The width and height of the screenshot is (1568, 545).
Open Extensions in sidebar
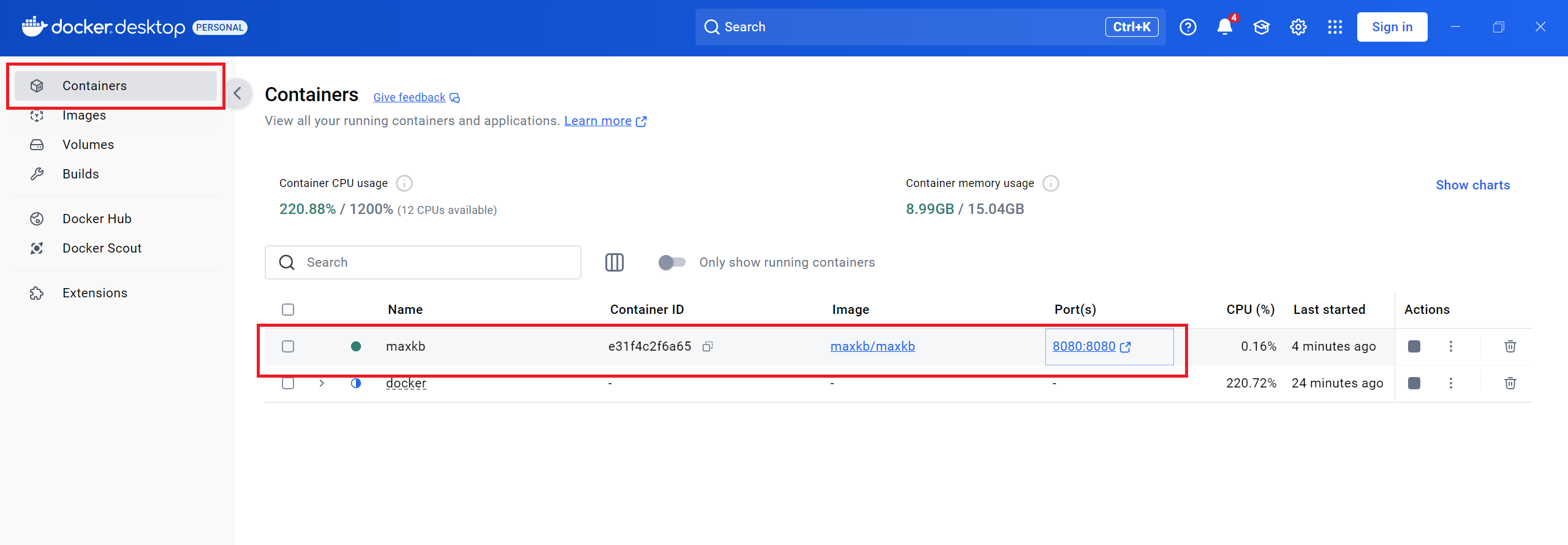pyautogui.click(x=116, y=293)
